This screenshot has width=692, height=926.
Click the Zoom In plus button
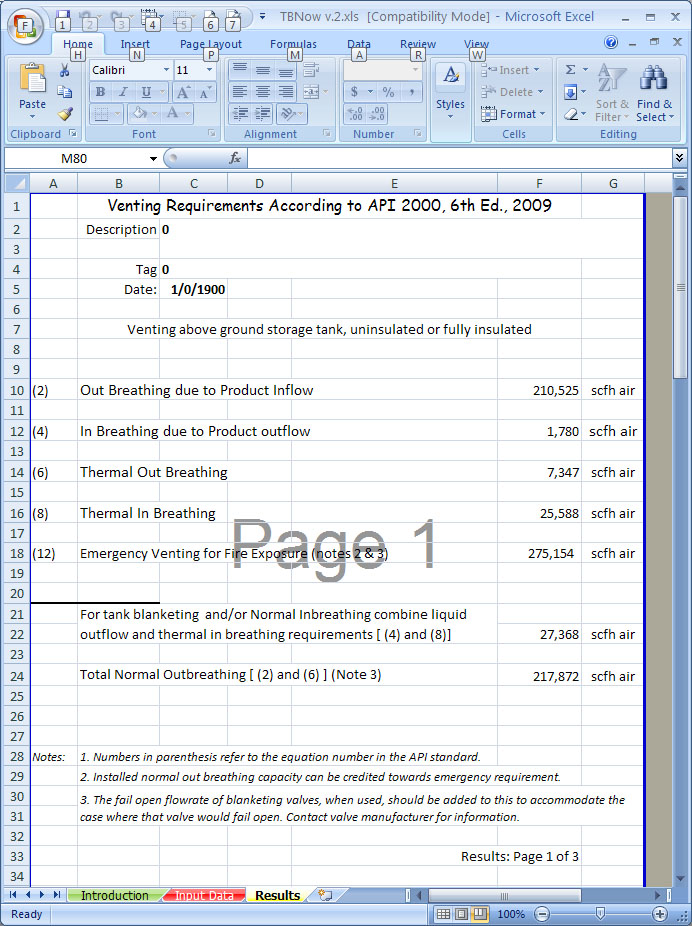click(661, 914)
